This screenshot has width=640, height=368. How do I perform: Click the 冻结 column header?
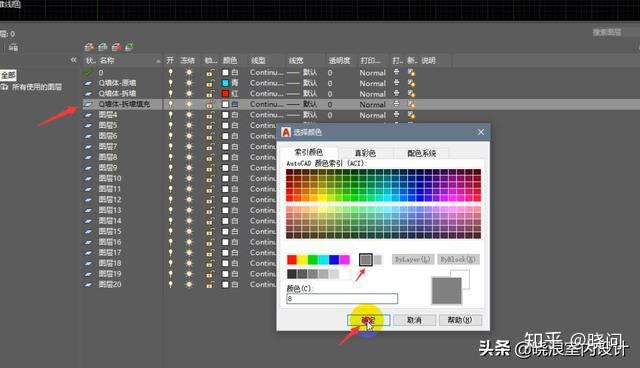coord(188,60)
